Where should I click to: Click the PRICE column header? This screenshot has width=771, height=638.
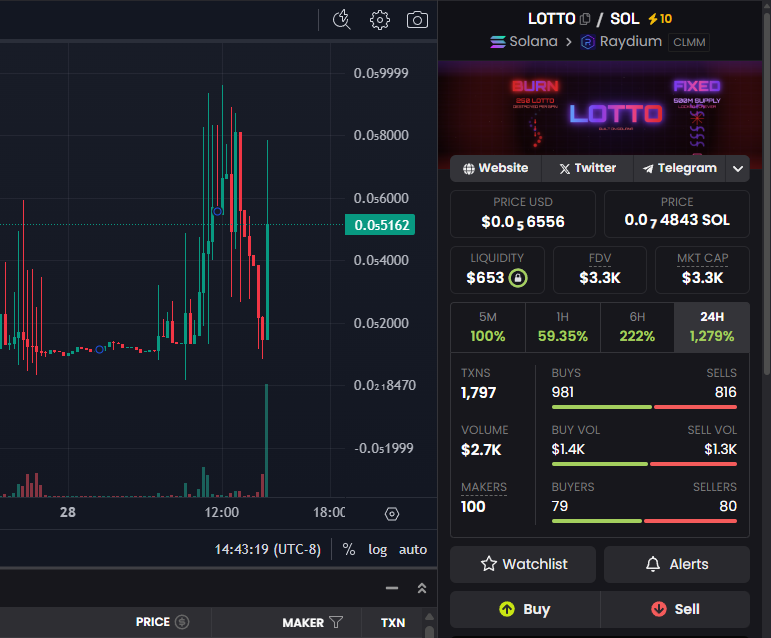coord(152,622)
